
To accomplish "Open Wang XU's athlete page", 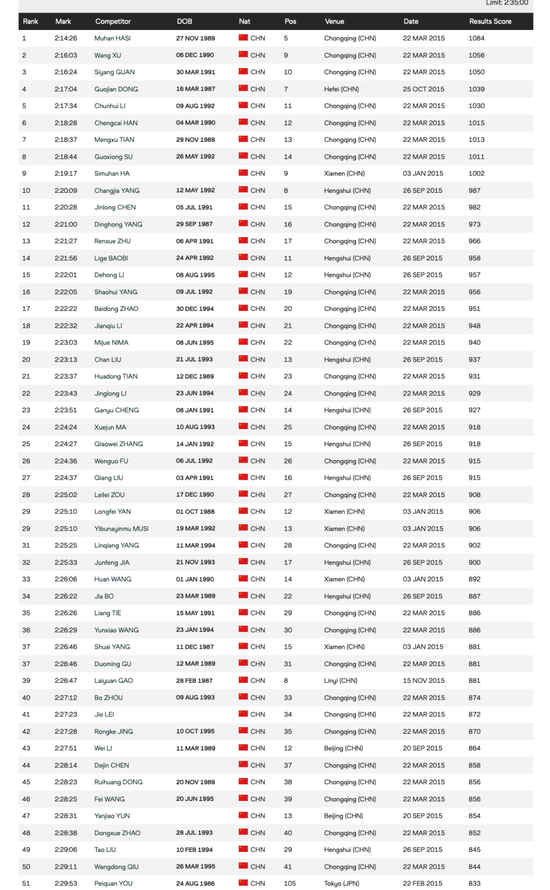I will [x=107, y=55].
